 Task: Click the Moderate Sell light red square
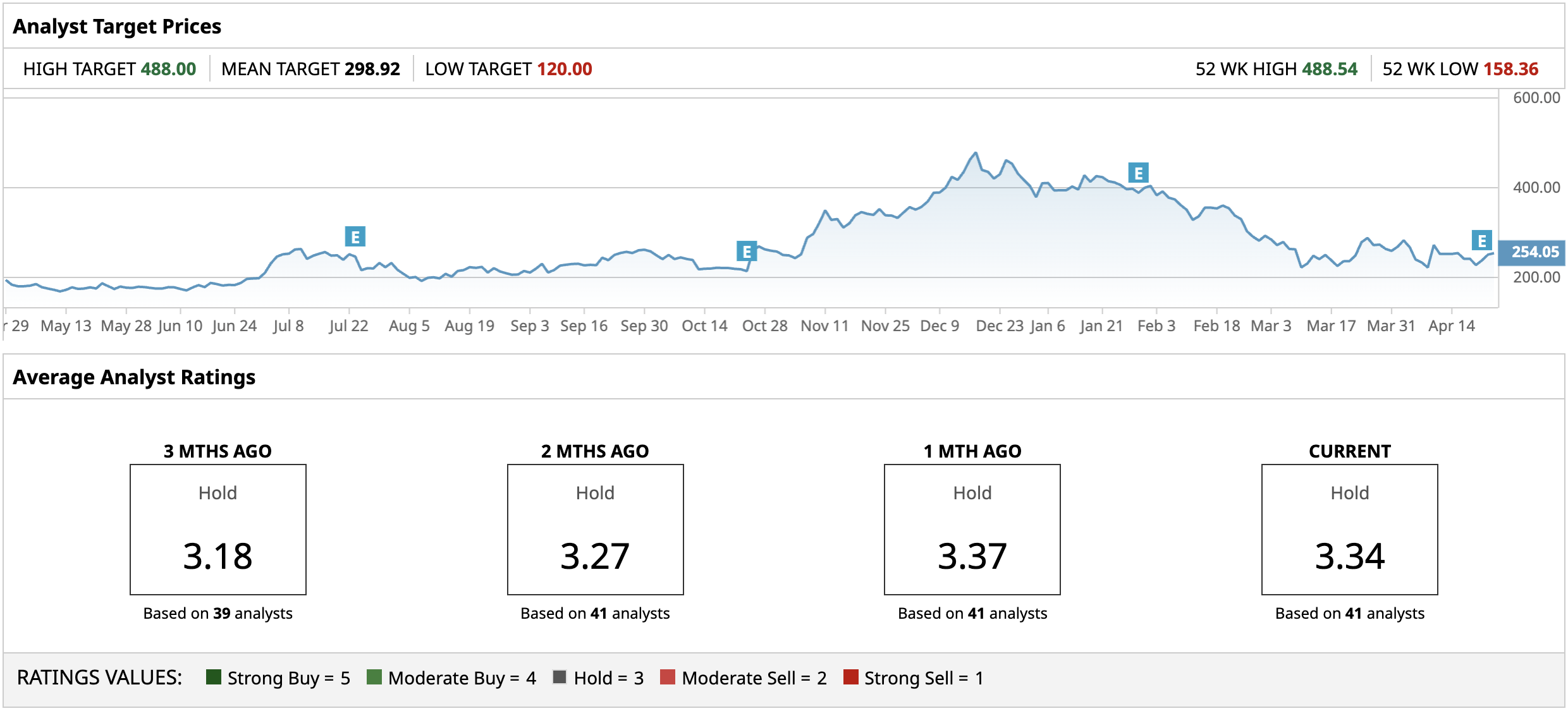(x=667, y=677)
